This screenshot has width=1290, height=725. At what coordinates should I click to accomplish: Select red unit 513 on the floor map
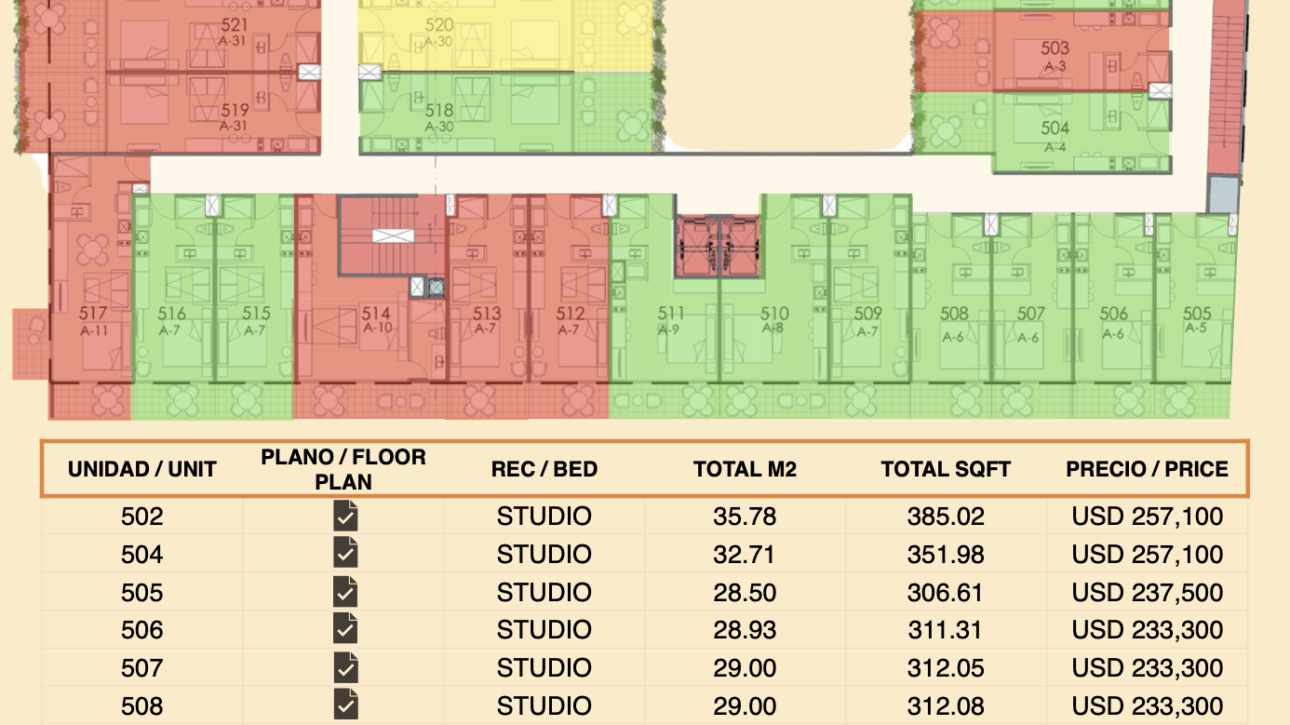[x=487, y=305]
